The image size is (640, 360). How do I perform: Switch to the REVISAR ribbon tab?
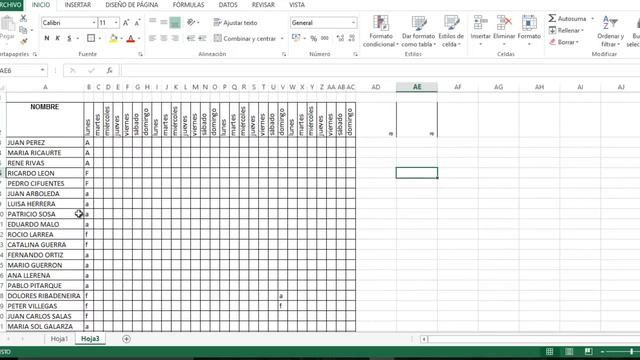[x=263, y=5]
